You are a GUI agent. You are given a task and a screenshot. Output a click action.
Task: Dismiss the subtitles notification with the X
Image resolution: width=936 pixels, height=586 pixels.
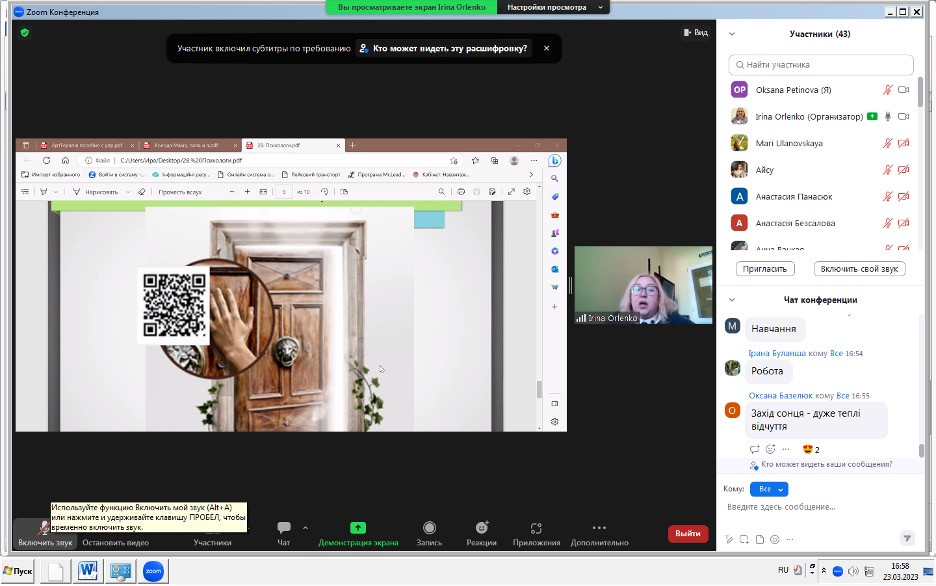point(546,48)
